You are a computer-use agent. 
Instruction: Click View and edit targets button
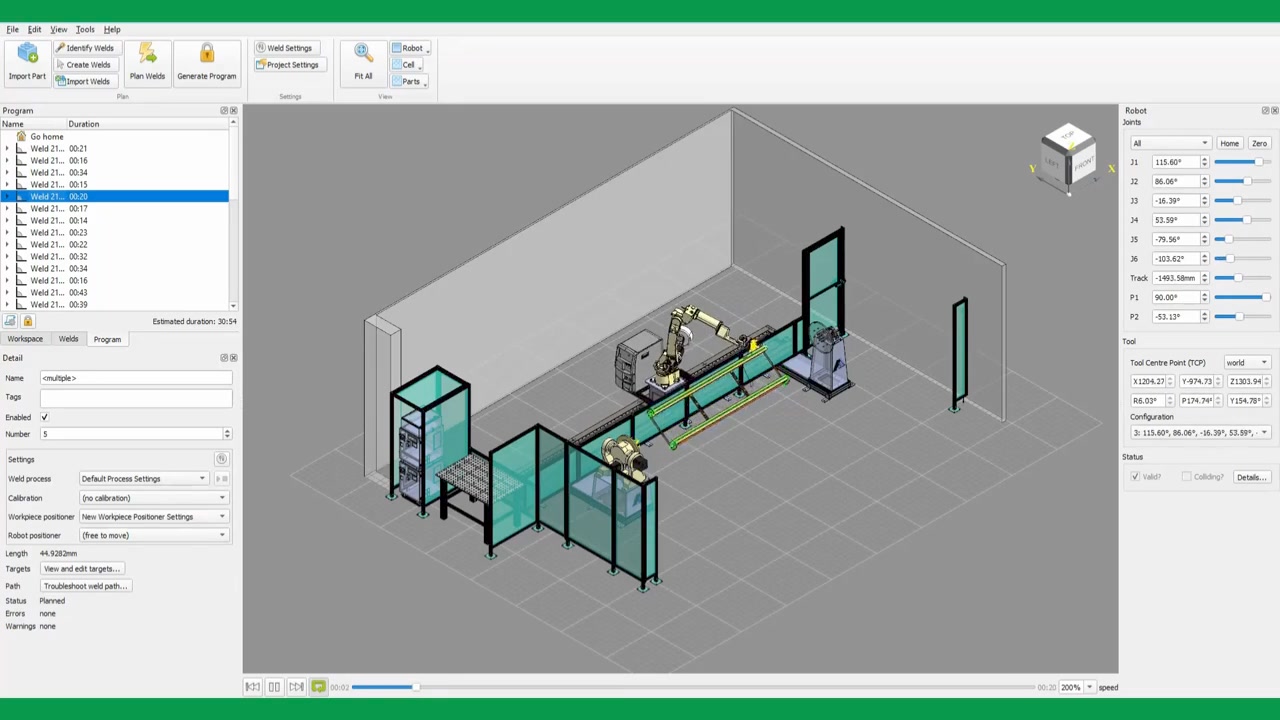pos(82,569)
